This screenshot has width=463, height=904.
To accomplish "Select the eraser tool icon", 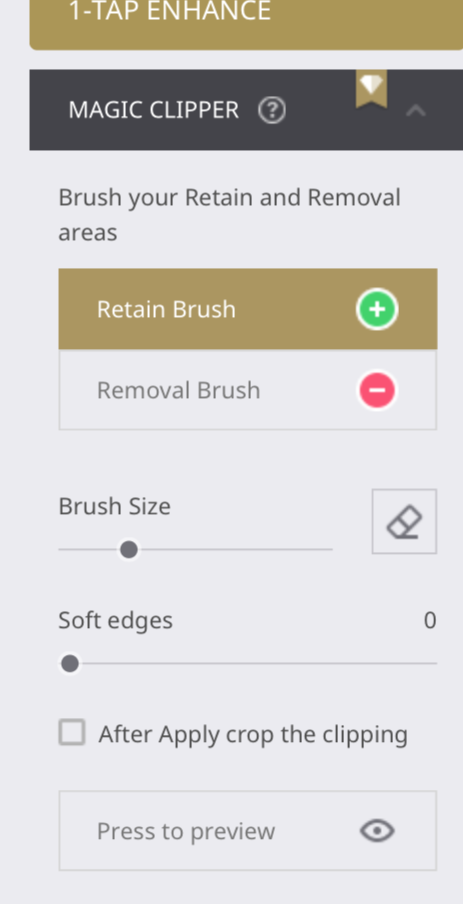I will click(404, 522).
